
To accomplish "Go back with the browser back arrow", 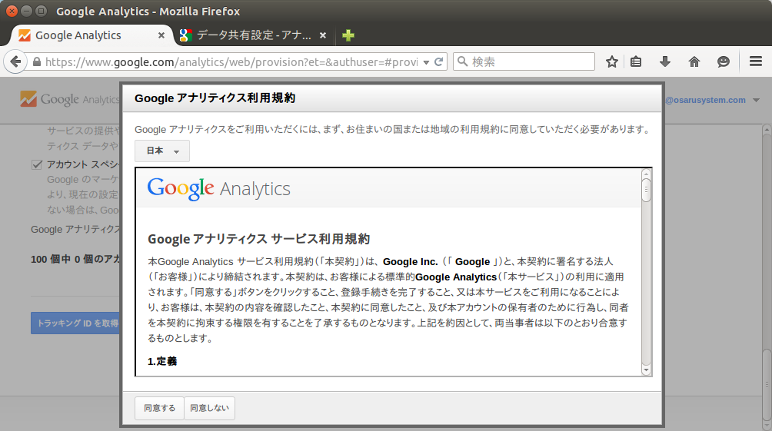I will tap(15, 62).
